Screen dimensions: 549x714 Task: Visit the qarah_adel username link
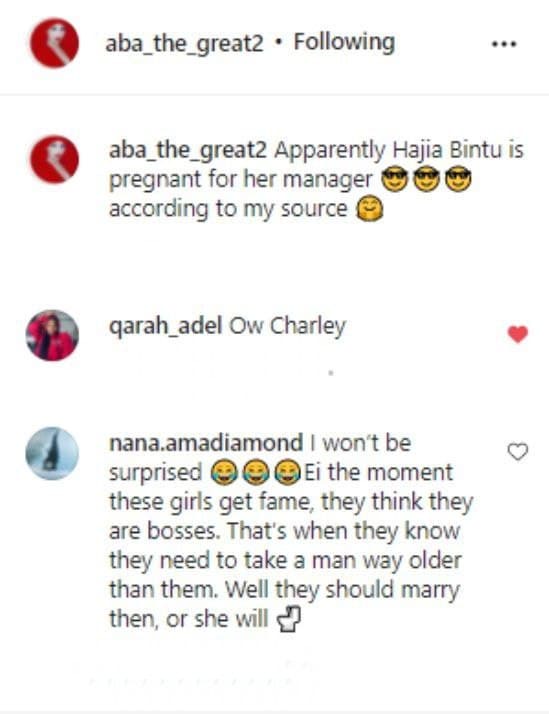(165, 327)
